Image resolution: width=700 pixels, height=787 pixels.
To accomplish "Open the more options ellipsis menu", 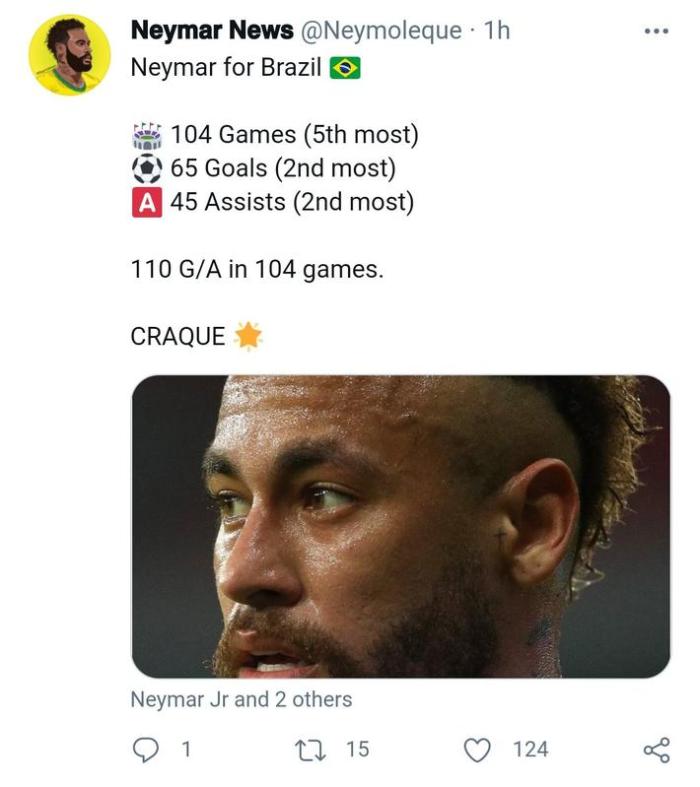I will [655, 31].
